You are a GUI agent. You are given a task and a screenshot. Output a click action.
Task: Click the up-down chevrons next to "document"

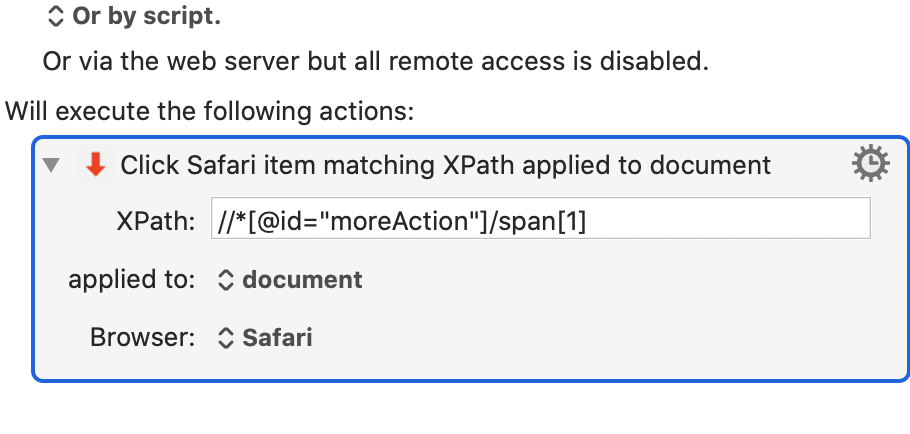click(x=225, y=280)
